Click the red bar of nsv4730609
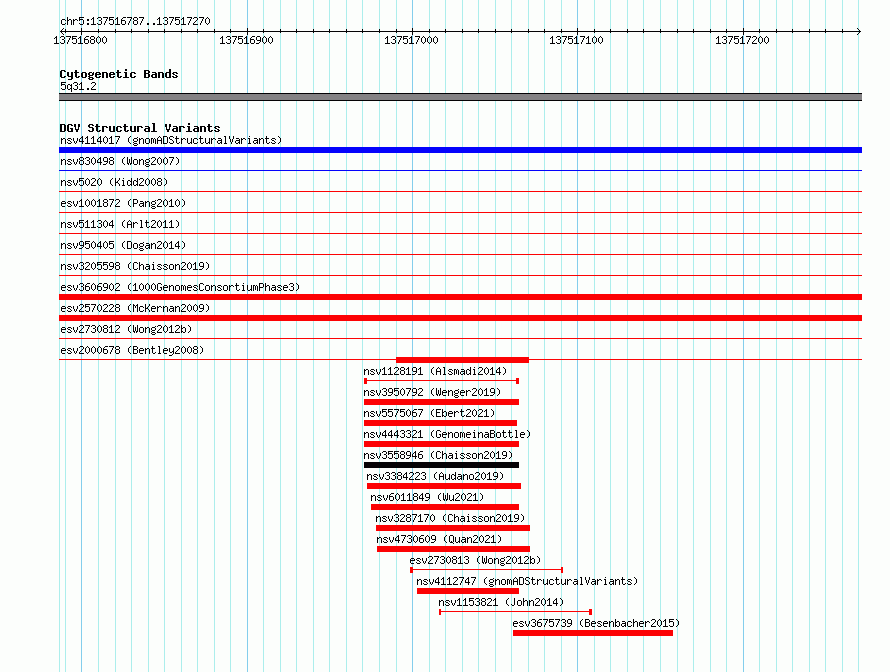 pyautogui.click(x=454, y=549)
